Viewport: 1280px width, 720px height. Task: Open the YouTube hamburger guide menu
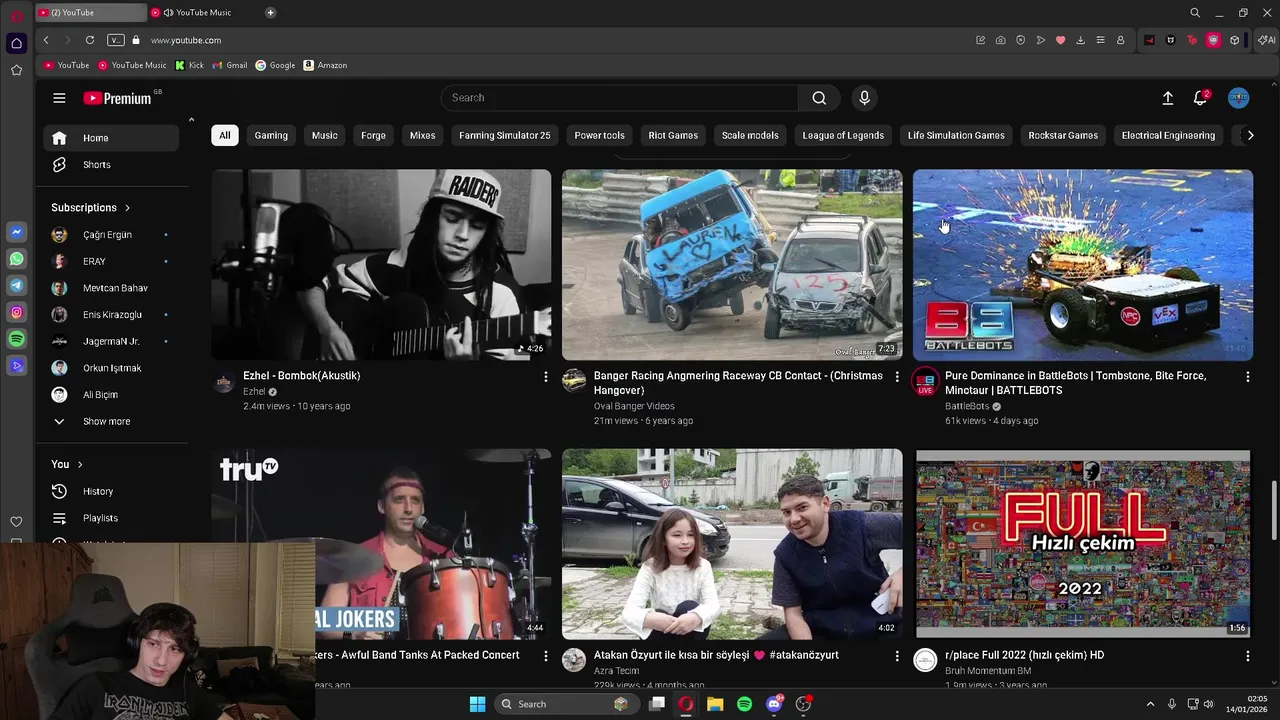[x=59, y=98]
